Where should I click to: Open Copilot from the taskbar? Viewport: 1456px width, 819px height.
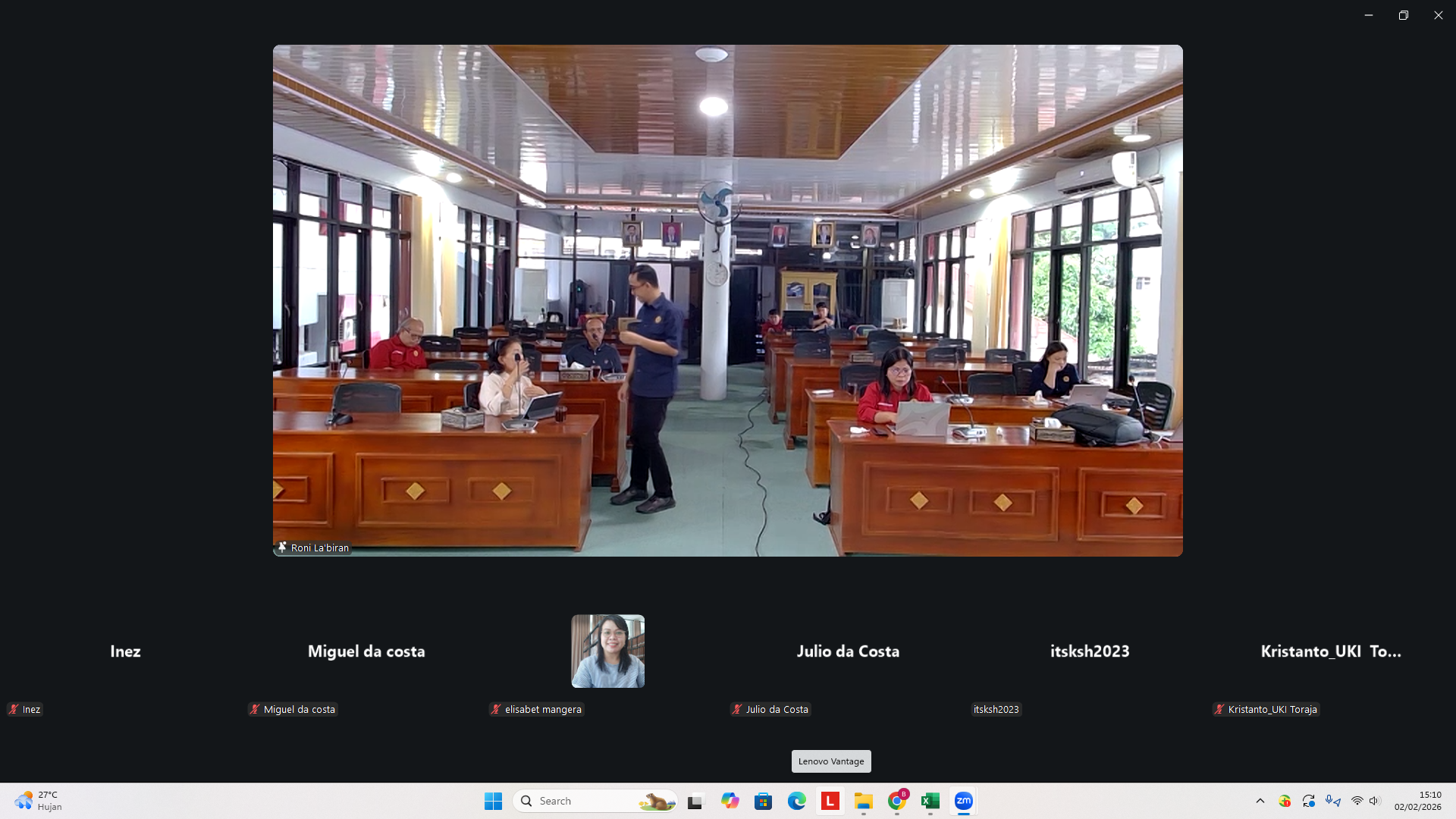click(730, 801)
